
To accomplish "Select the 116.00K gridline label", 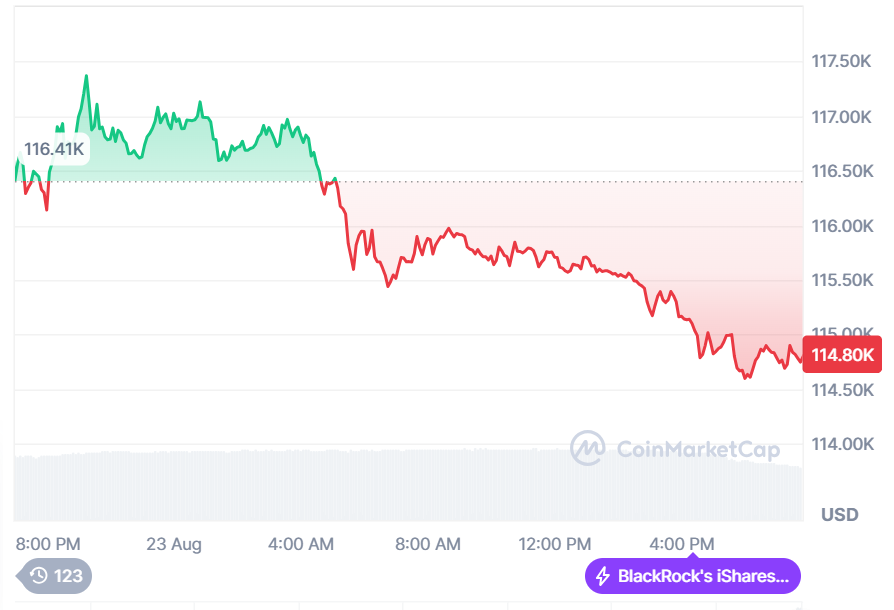I will pyautogui.click(x=841, y=226).
